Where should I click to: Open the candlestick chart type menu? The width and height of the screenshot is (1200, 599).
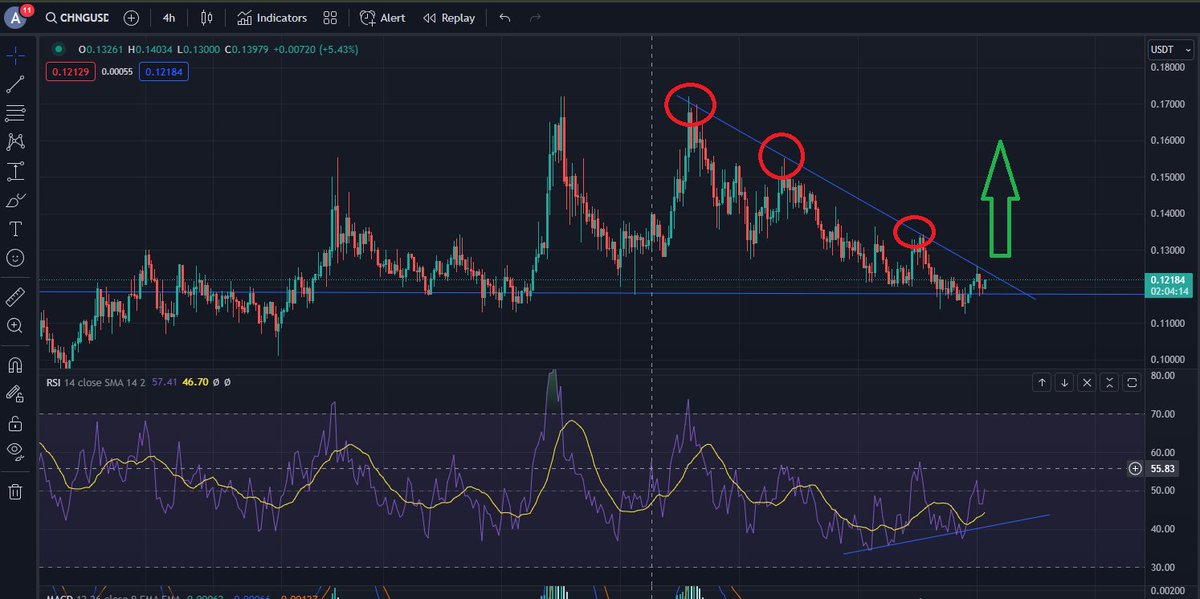(206, 18)
